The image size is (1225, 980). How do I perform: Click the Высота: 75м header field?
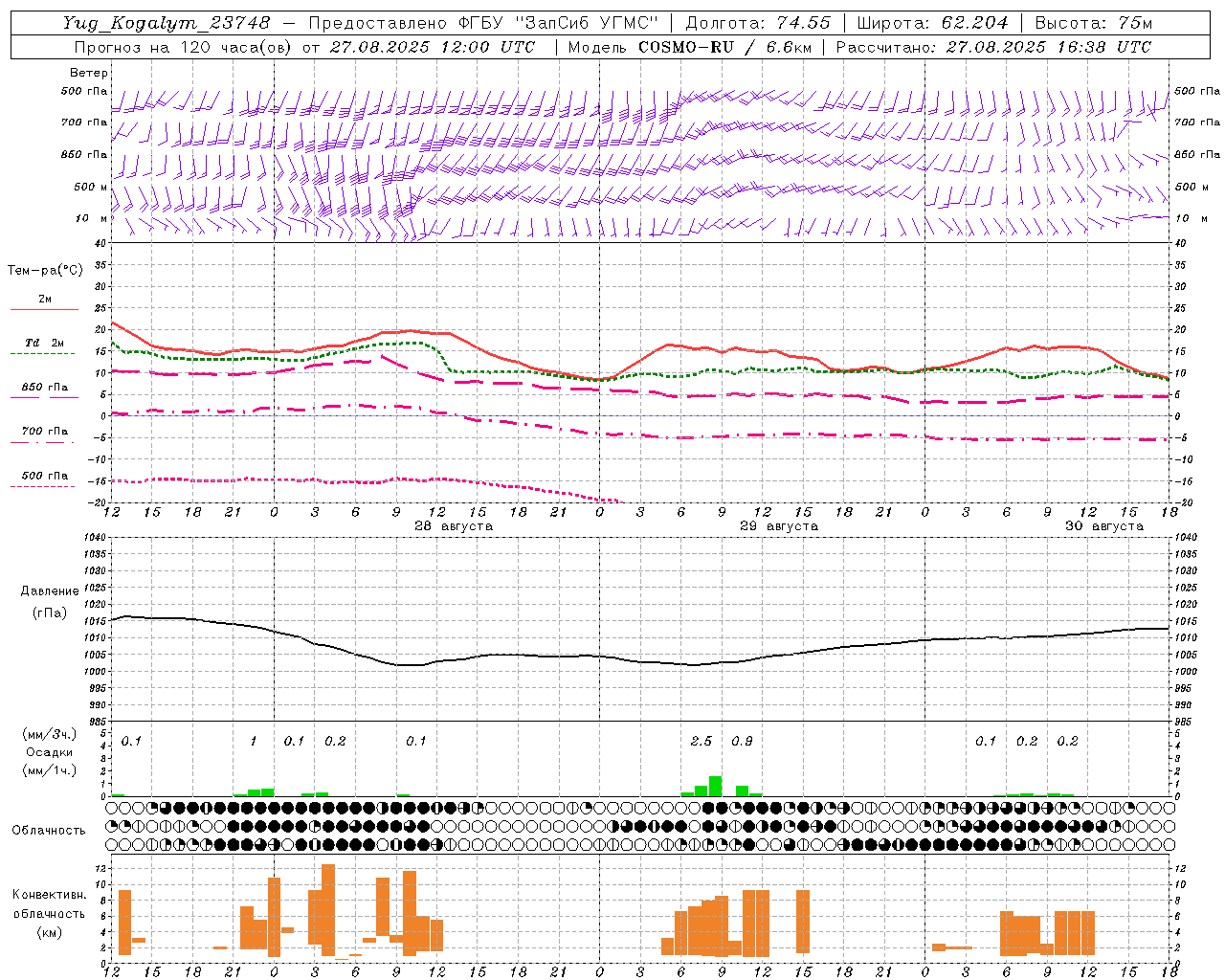point(1093,23)
